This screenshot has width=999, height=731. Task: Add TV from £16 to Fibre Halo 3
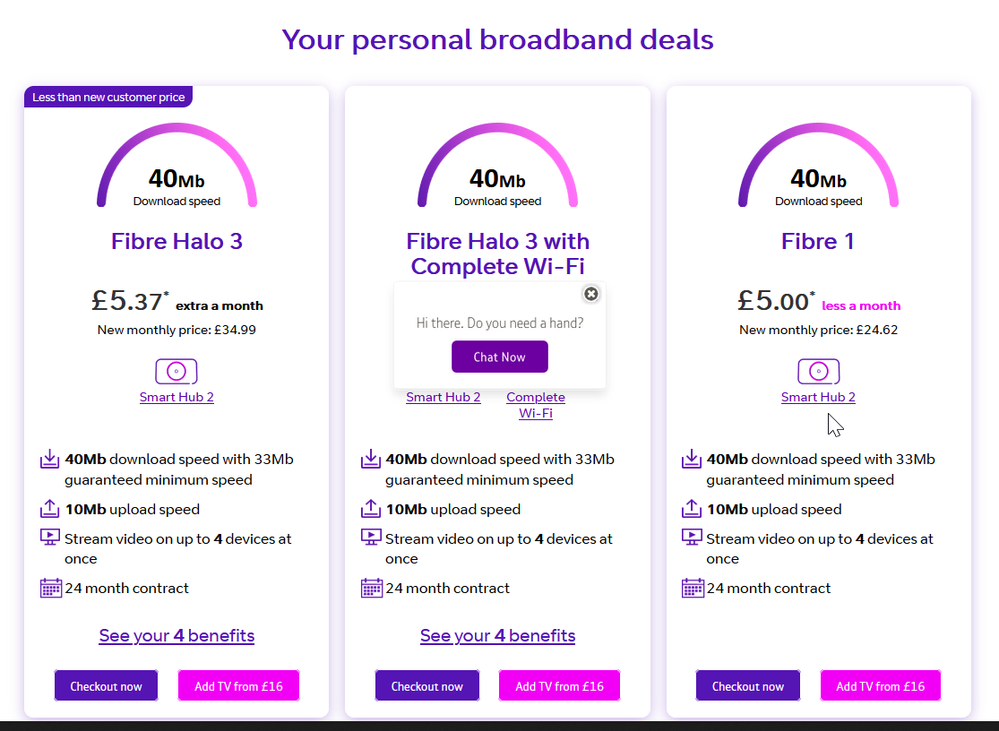click(x=239, y=686)
